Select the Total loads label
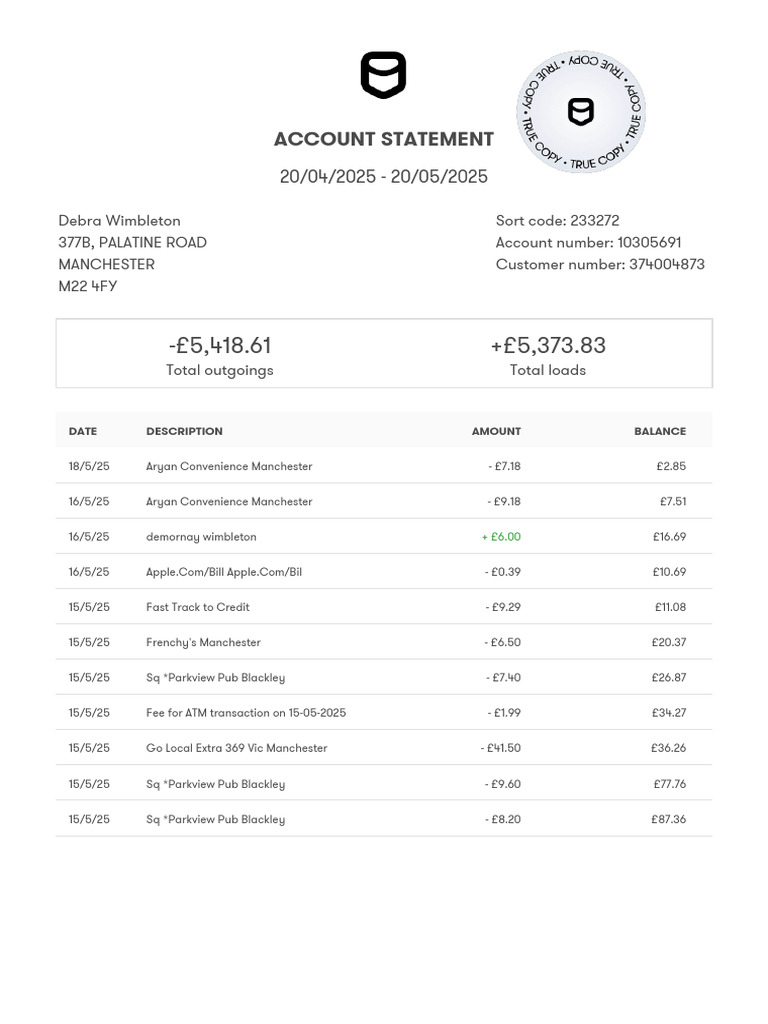Screen dimensions: 768x1024 point(548,370)
